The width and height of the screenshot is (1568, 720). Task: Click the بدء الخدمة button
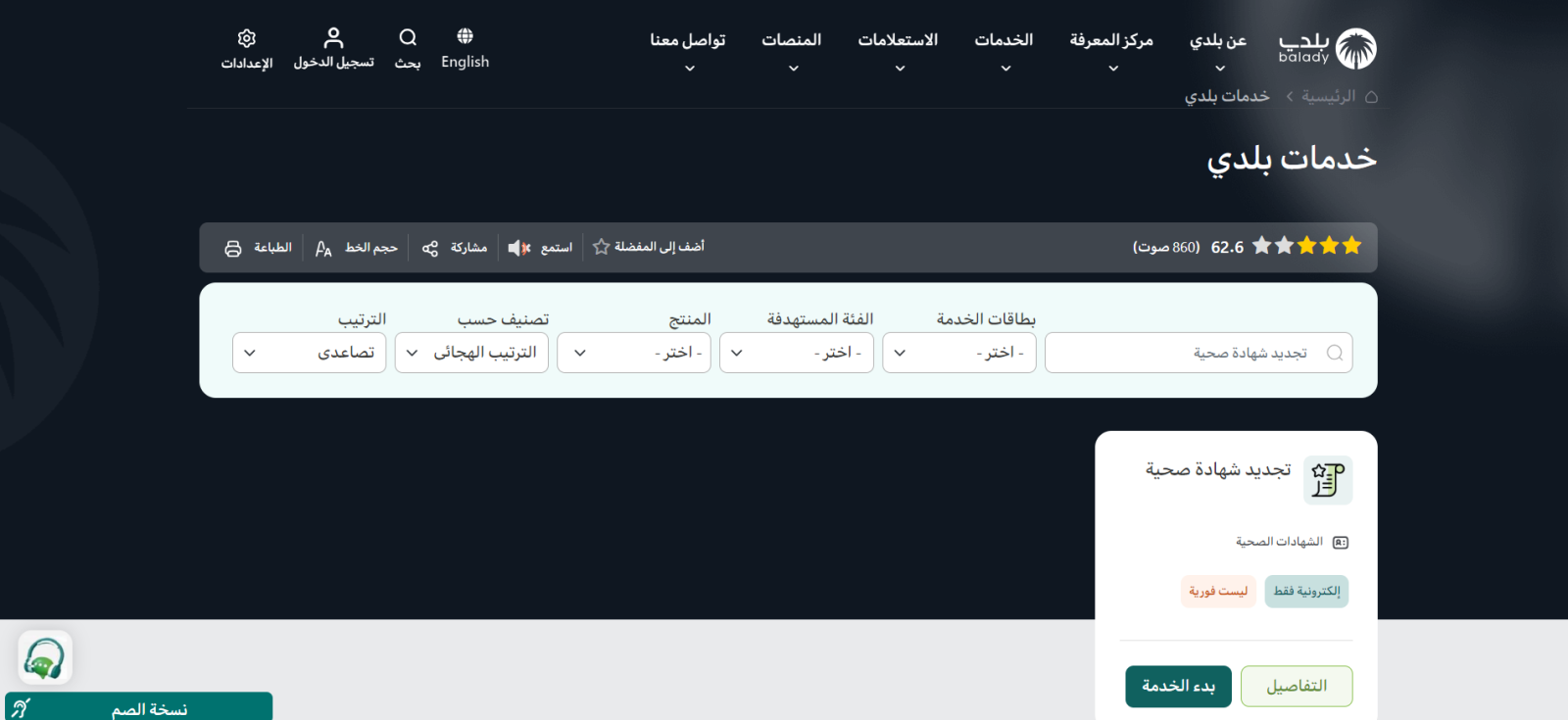coord(1179,687)
